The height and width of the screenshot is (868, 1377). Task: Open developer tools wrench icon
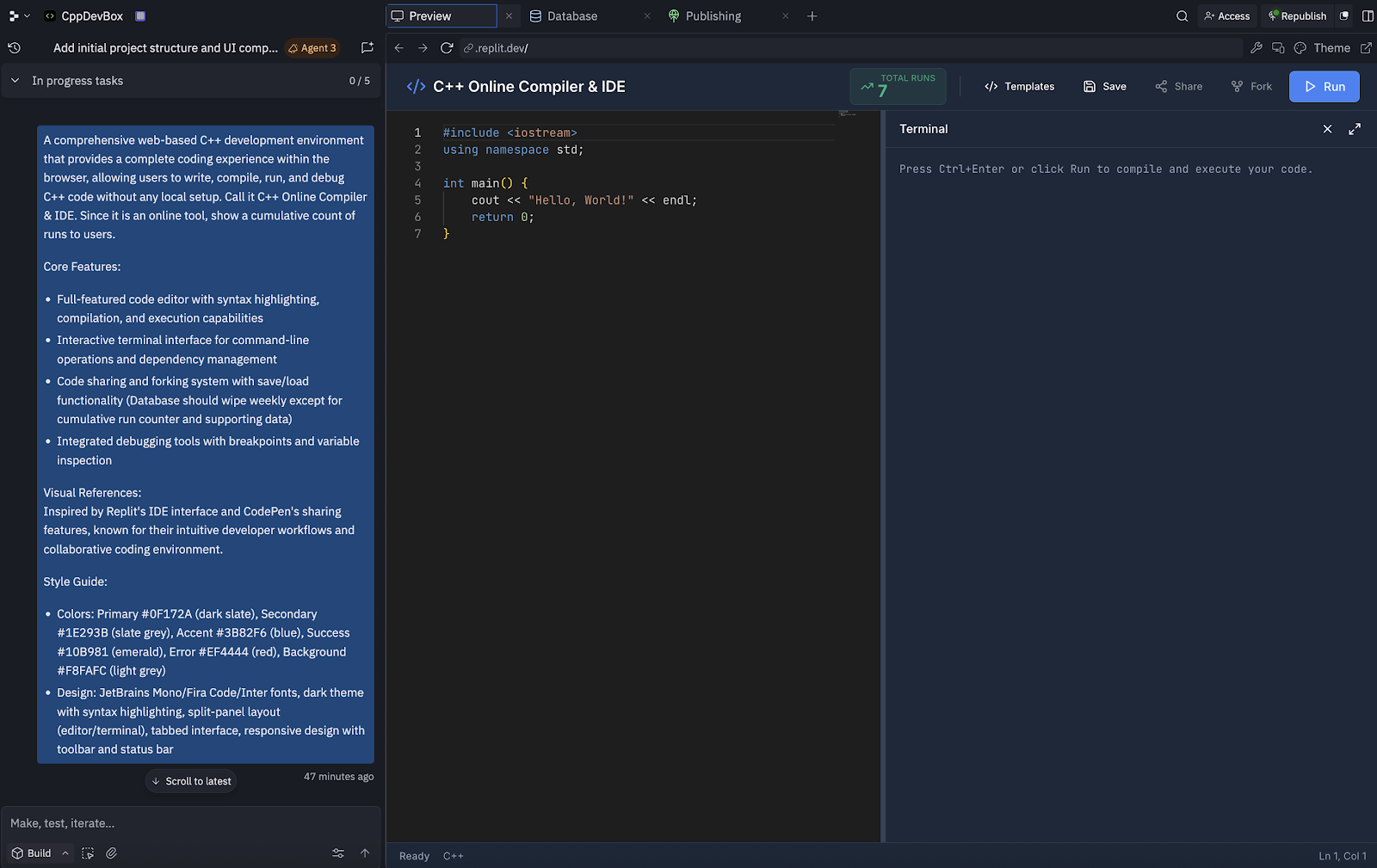[1257, 48]
